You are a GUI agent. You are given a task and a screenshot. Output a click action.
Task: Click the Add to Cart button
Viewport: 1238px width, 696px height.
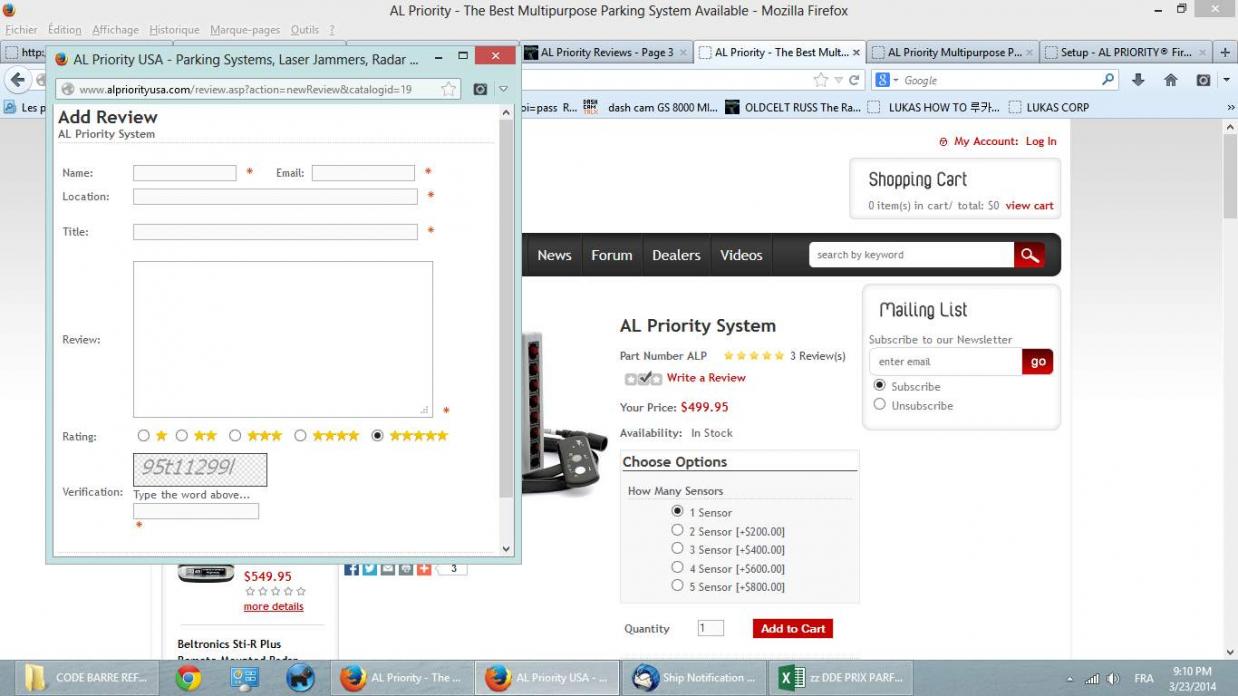[792, 628]
